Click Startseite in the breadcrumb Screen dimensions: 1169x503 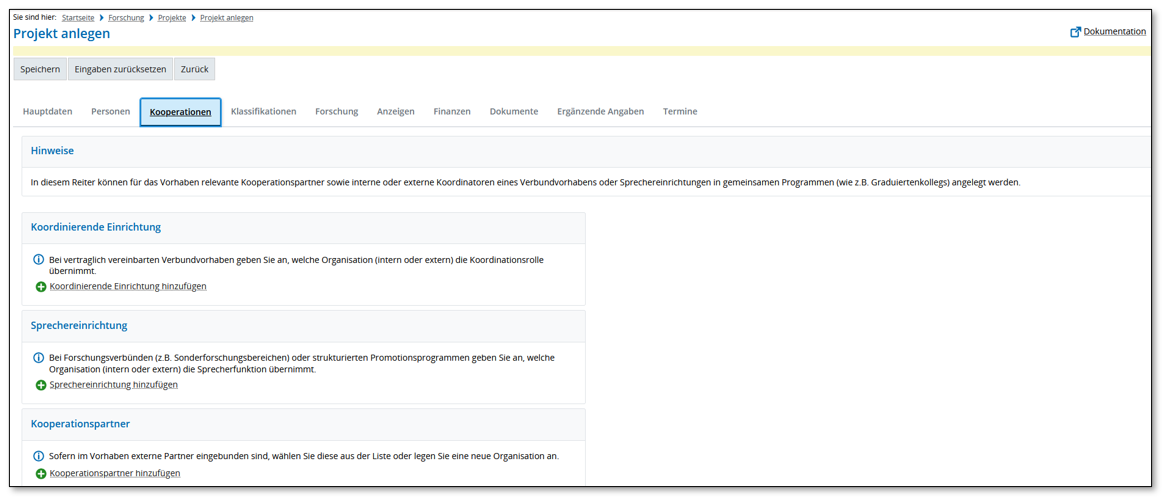point(79,18)
